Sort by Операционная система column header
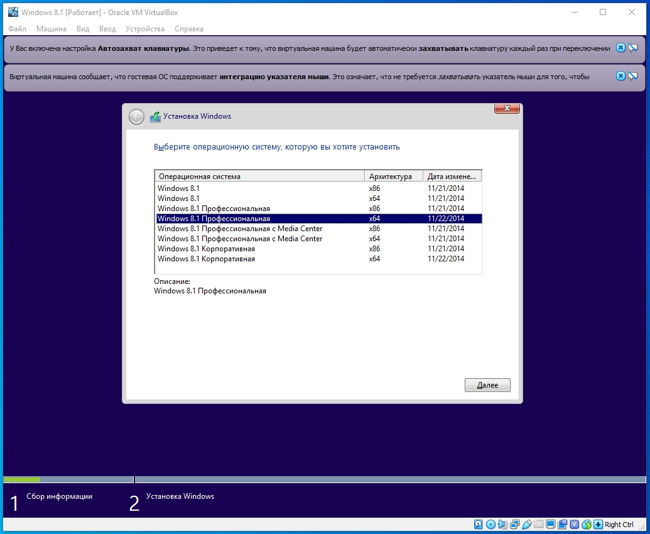The height and width of the screenshot is (534, 650). click(x=260, y=176)
